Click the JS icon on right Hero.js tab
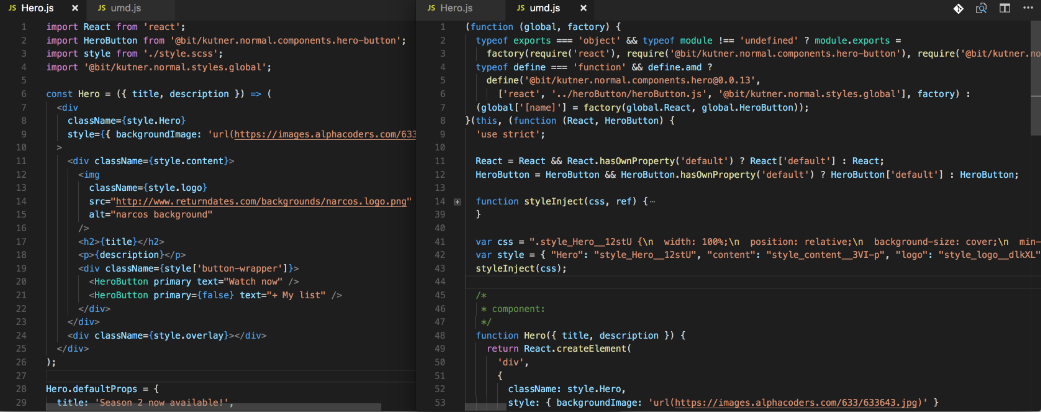The image size is (1041, 412). (x=431, y=8)
